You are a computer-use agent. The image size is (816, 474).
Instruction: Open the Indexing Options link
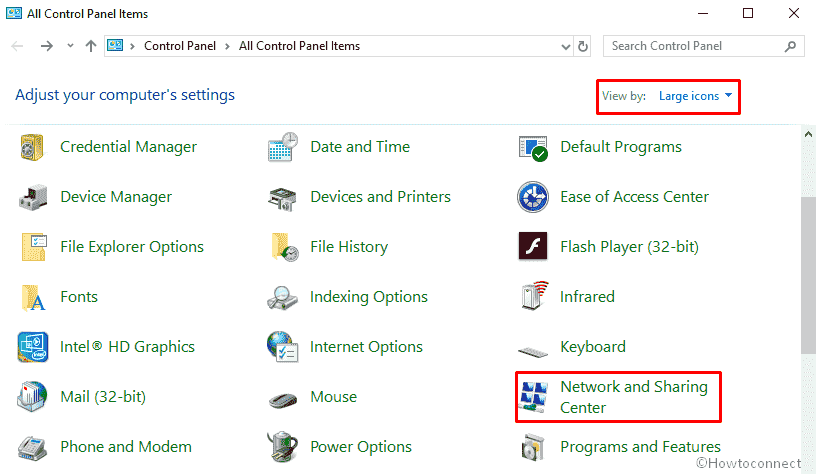click(x=368, y=297)
